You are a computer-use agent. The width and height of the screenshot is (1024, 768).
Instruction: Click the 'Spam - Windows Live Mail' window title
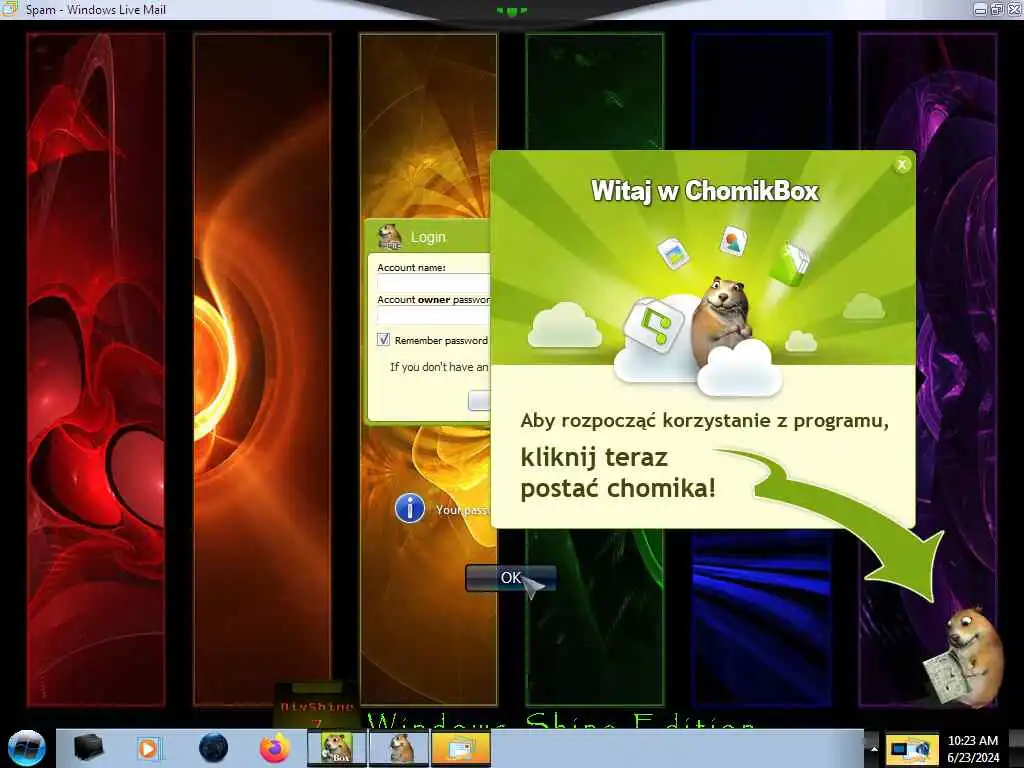coord(96,10)
